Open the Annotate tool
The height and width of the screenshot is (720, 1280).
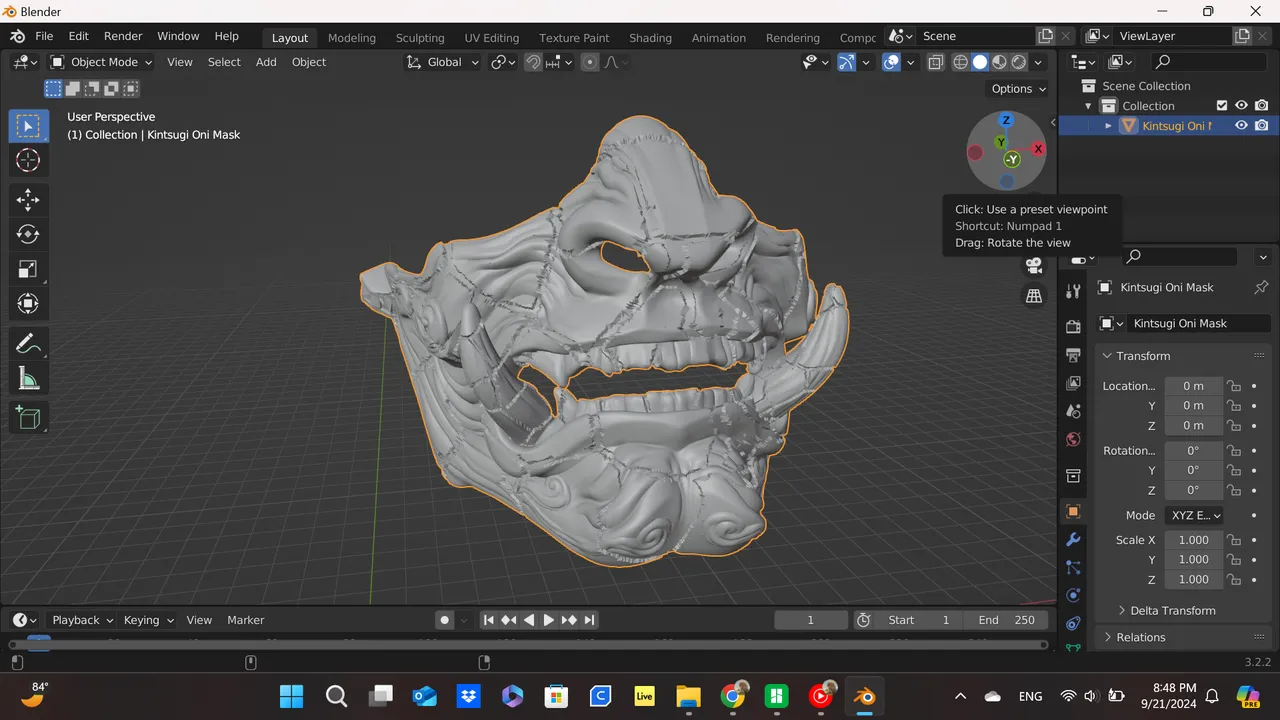[28, 343]
